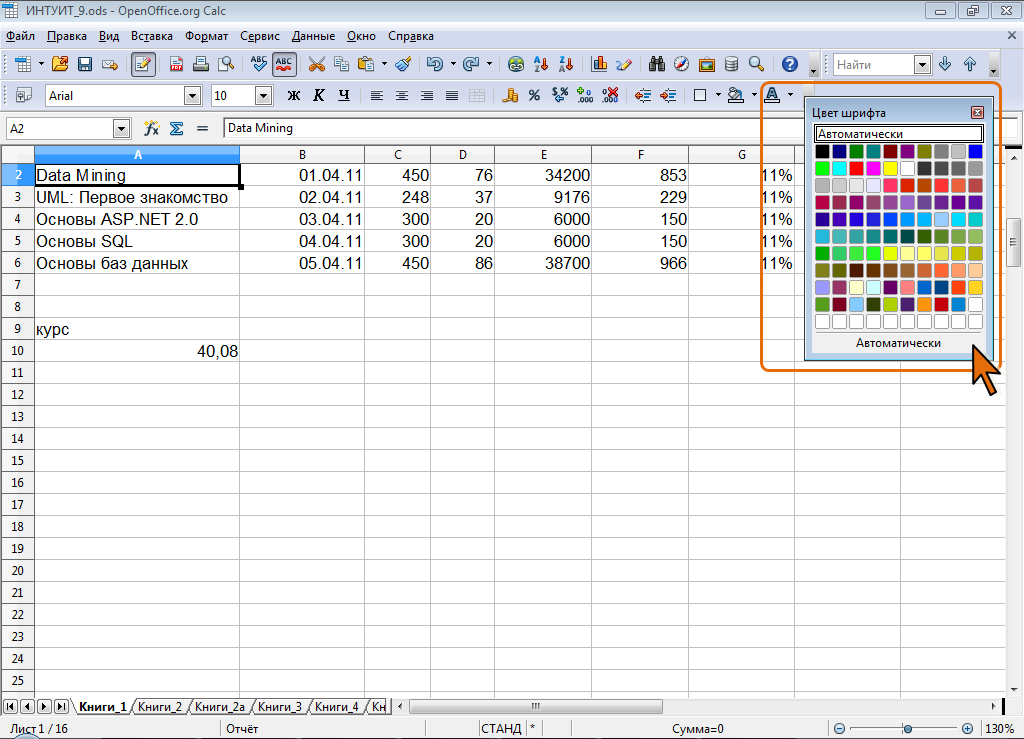This screenshot has height=739, width=1024.
Task: Open the Файл menu
Action: point(20,37)
